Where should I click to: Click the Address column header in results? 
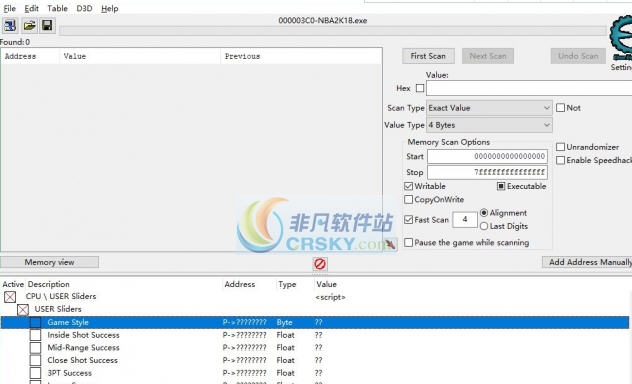click(20, 56)
